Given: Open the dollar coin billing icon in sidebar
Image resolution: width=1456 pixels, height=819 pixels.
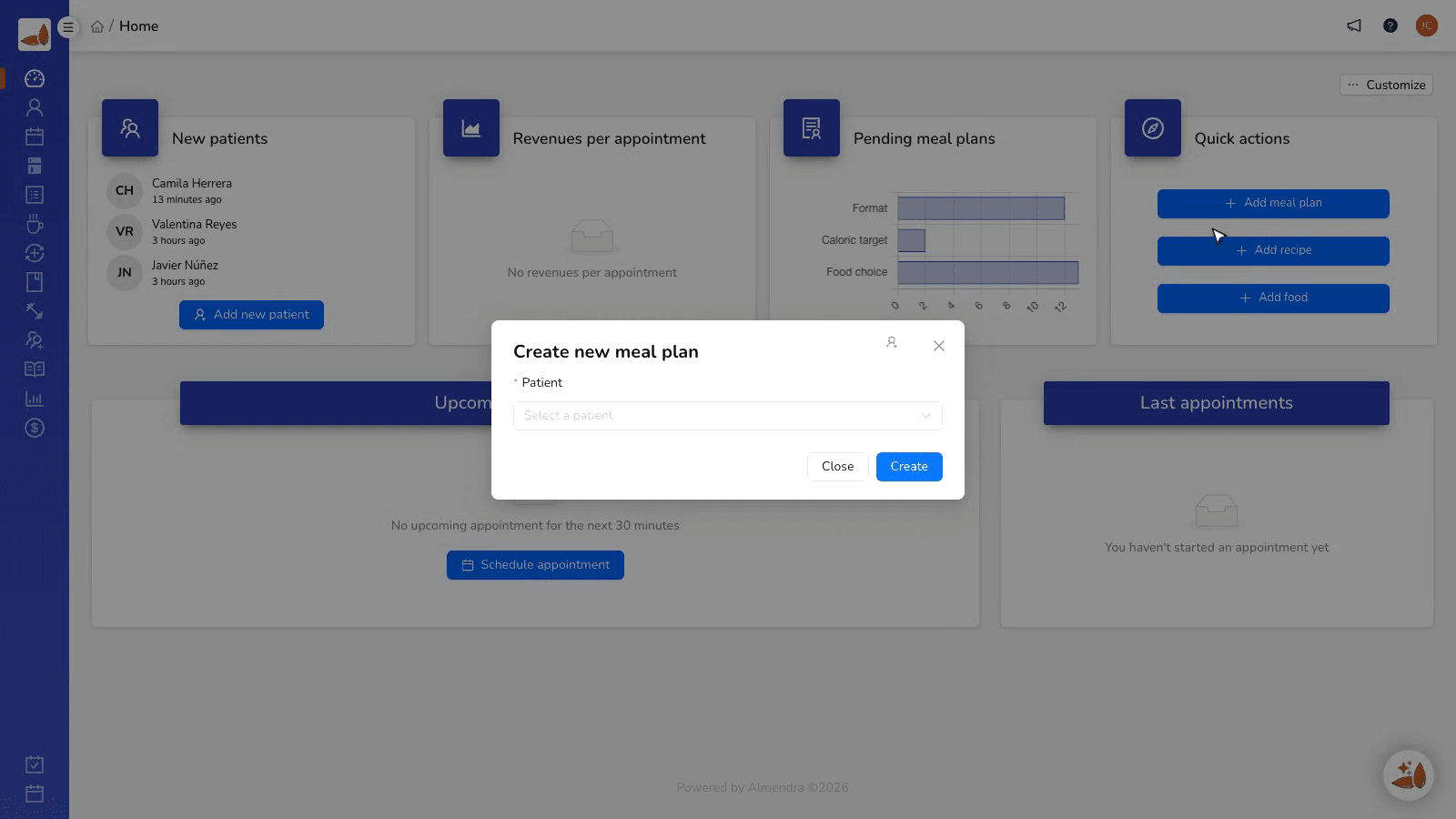Looking at the screenshot, I should 35,428.
